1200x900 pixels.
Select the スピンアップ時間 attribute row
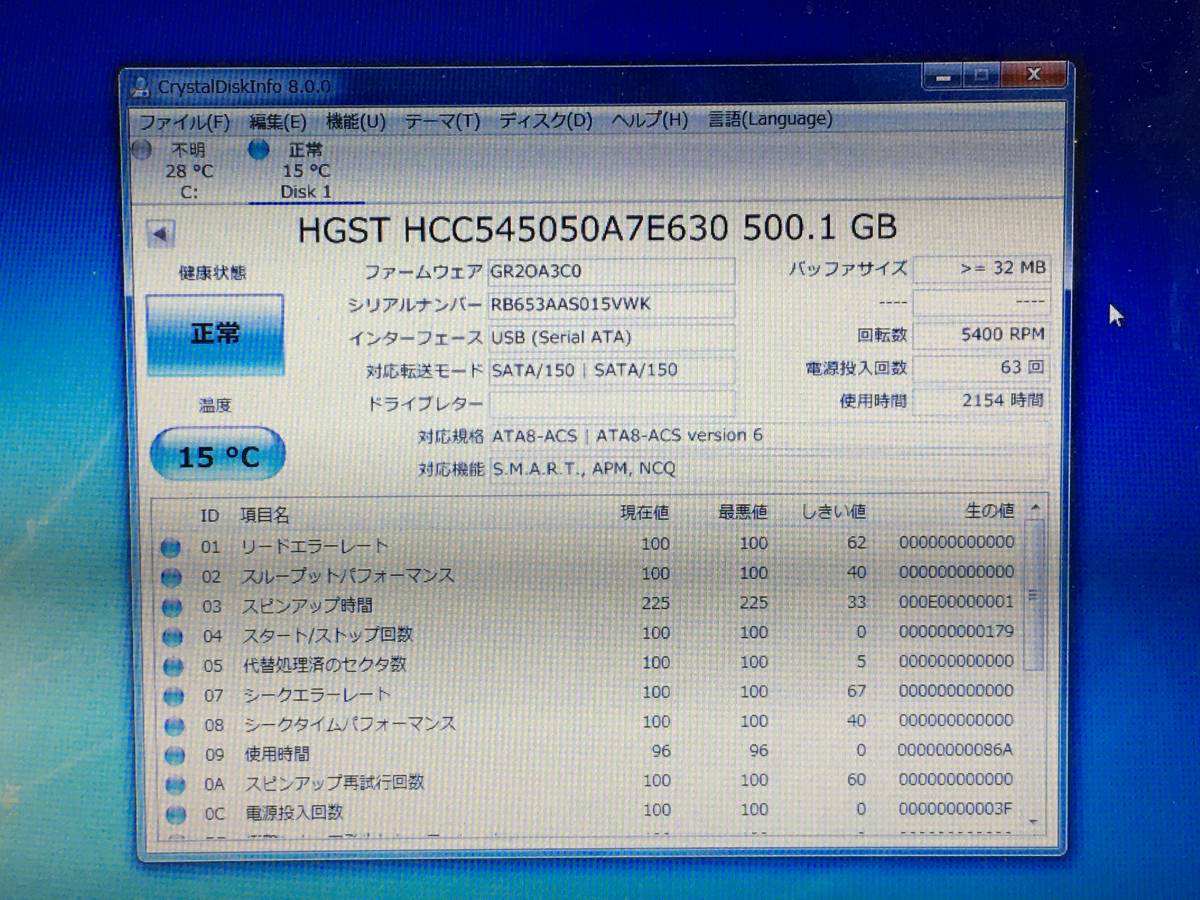pos(590,604)
